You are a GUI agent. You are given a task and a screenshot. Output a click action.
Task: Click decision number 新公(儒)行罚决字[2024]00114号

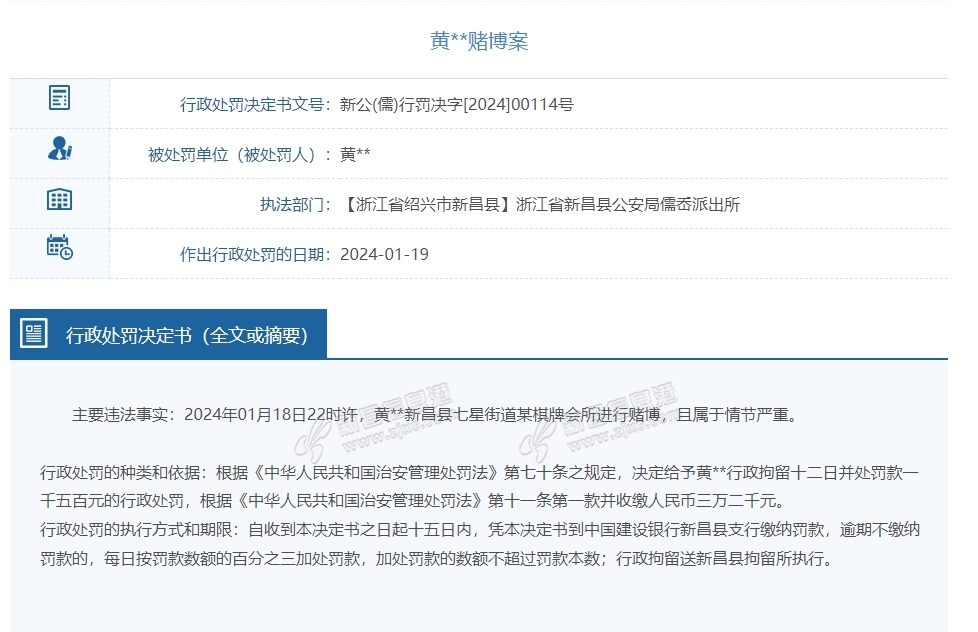point(457,104)
